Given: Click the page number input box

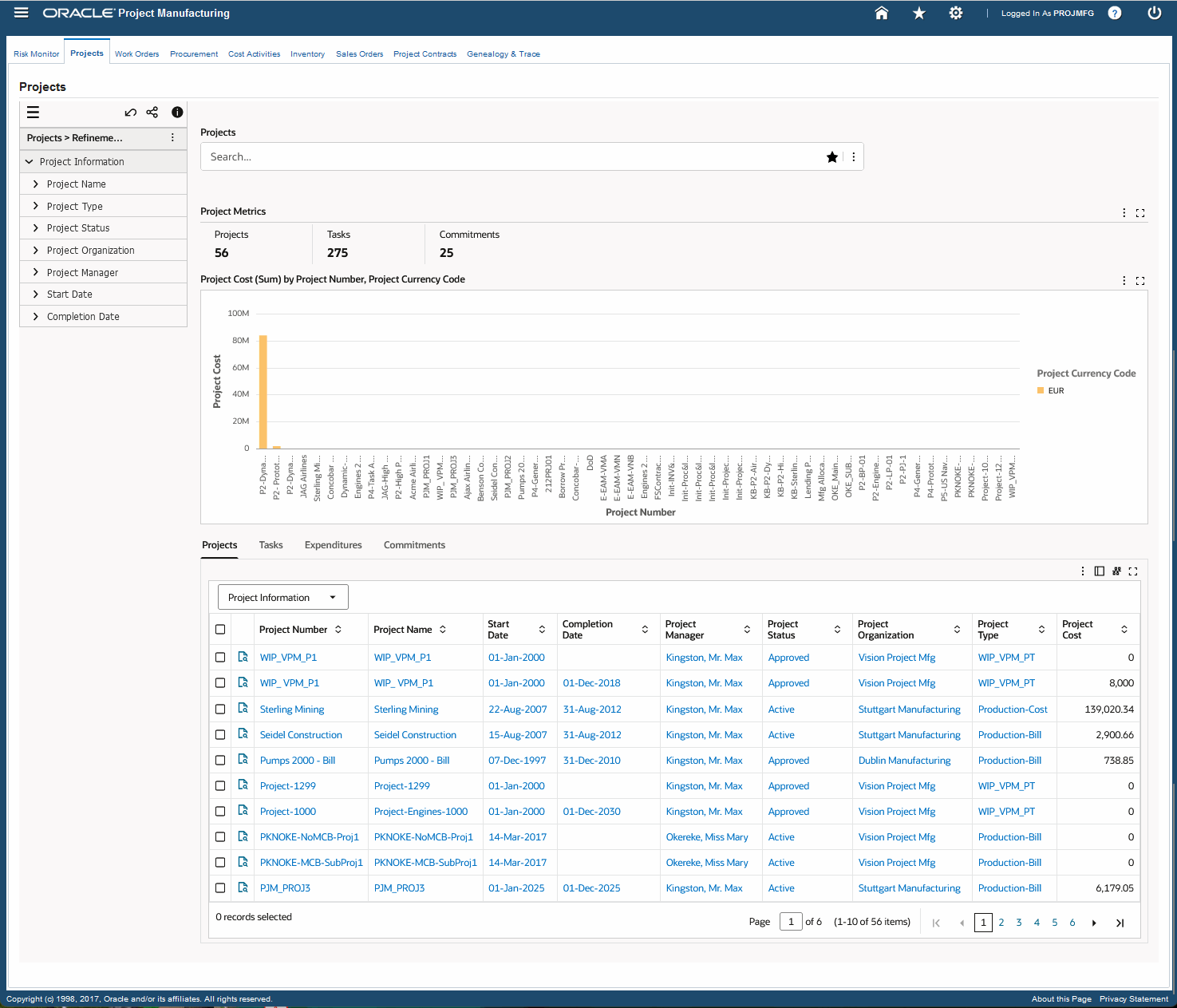Looking at the screenshot, I should 791,922.
